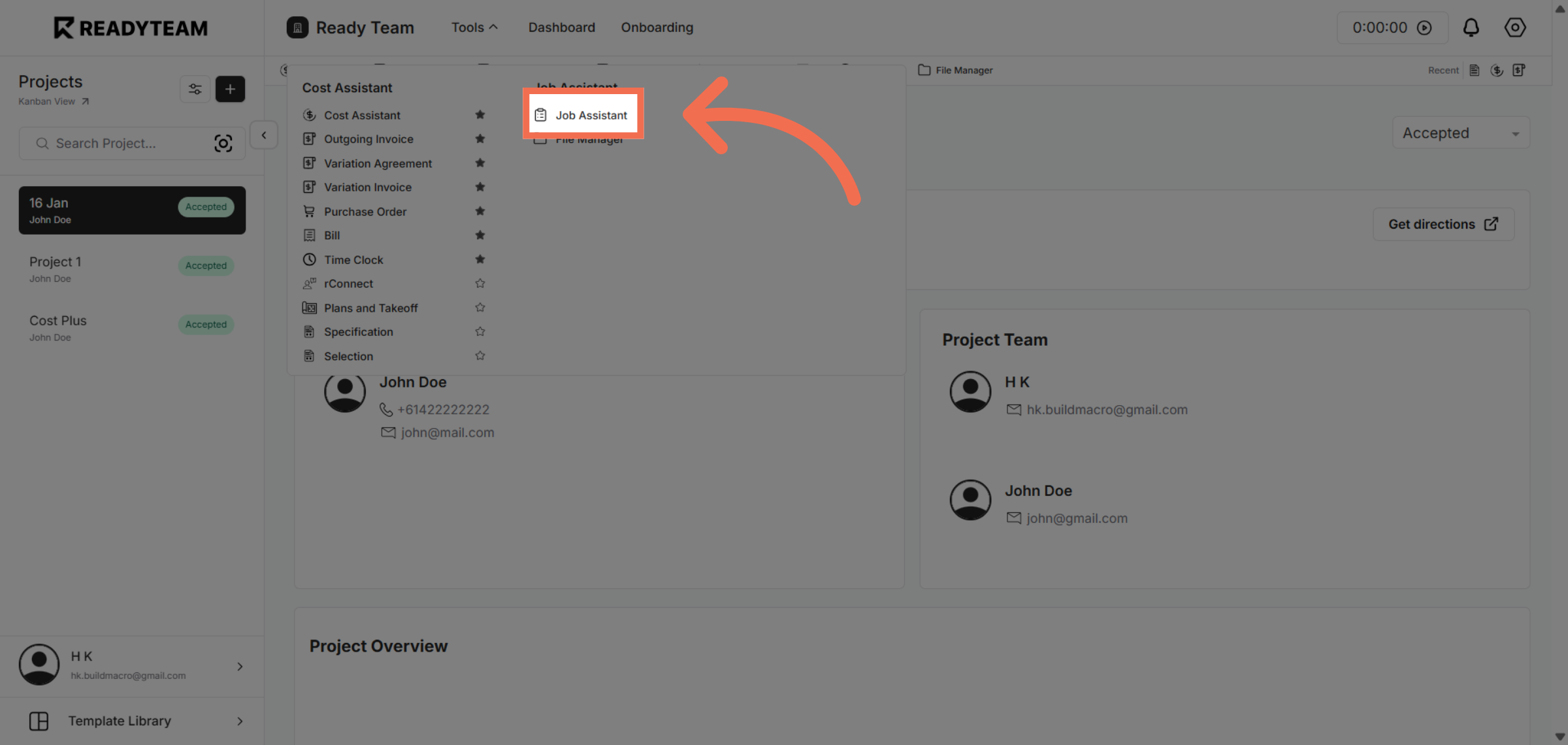
Task: Collapse the Tools menu chevron
Action: point(494,27)
